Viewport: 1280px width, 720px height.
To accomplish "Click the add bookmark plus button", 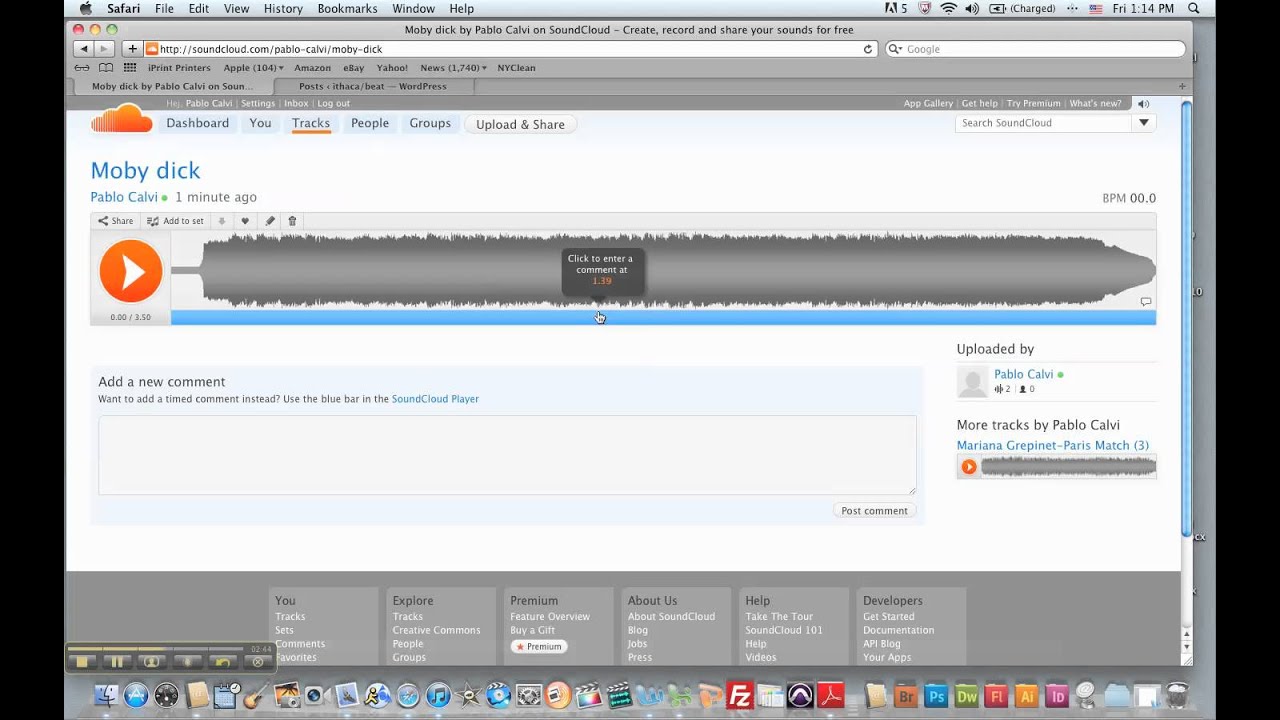I will click(132, 49).
